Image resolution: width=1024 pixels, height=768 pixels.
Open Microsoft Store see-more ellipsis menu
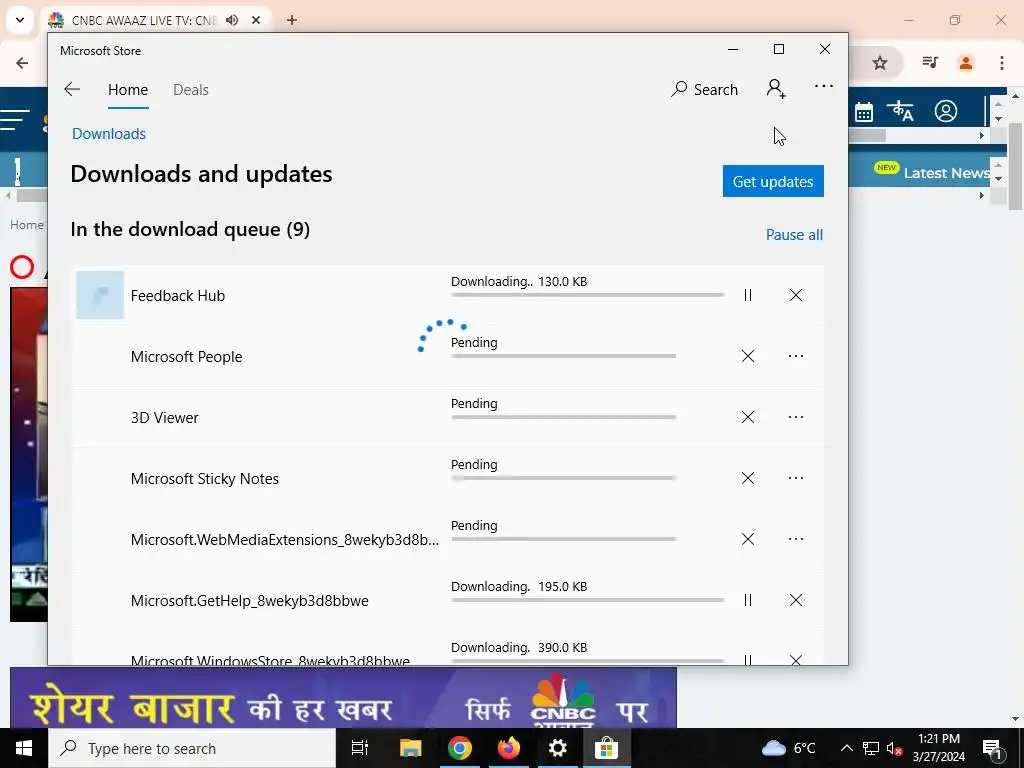click(824, 86)
